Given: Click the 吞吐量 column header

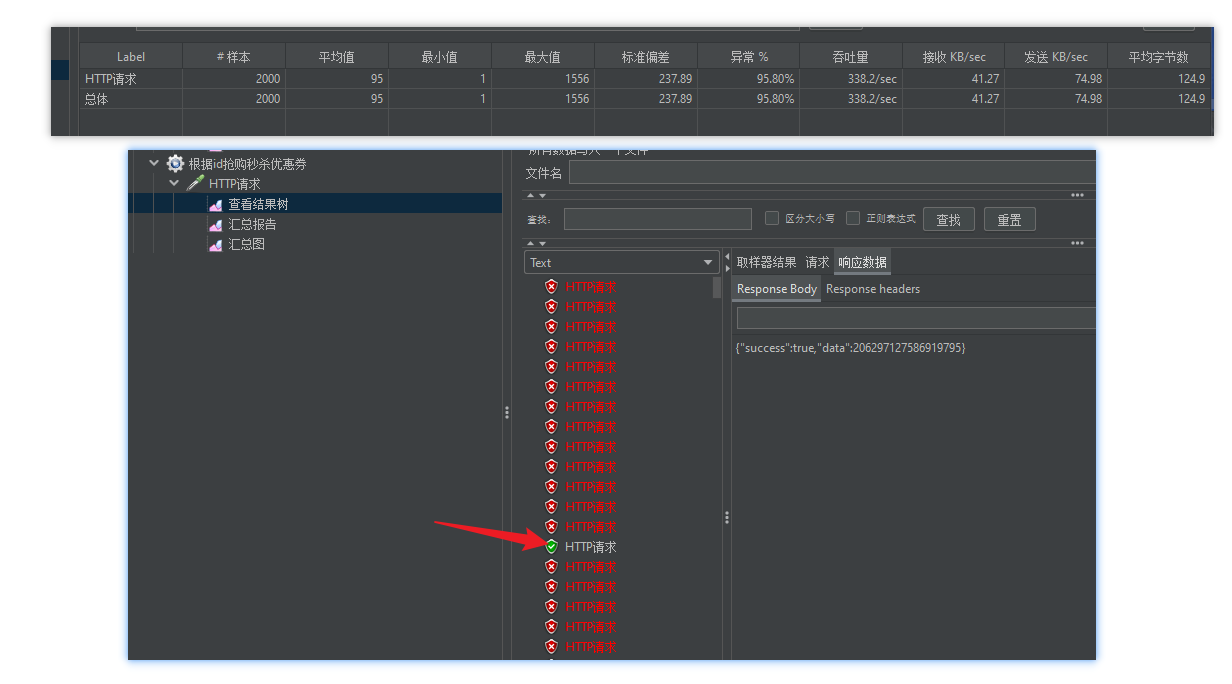Looking at the screenshot, I should (851, 57).
